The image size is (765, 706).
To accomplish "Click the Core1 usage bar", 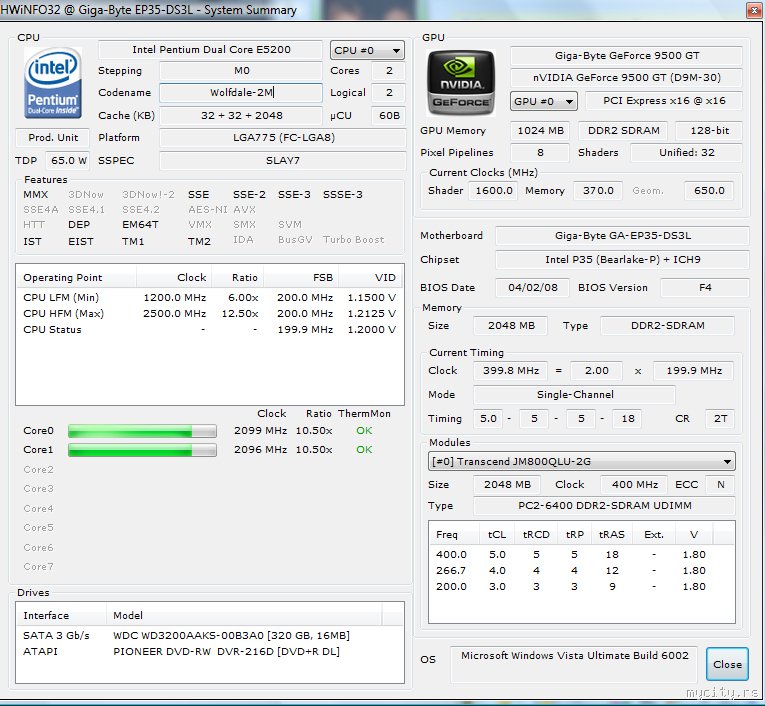I will click(x=142, y=450).
